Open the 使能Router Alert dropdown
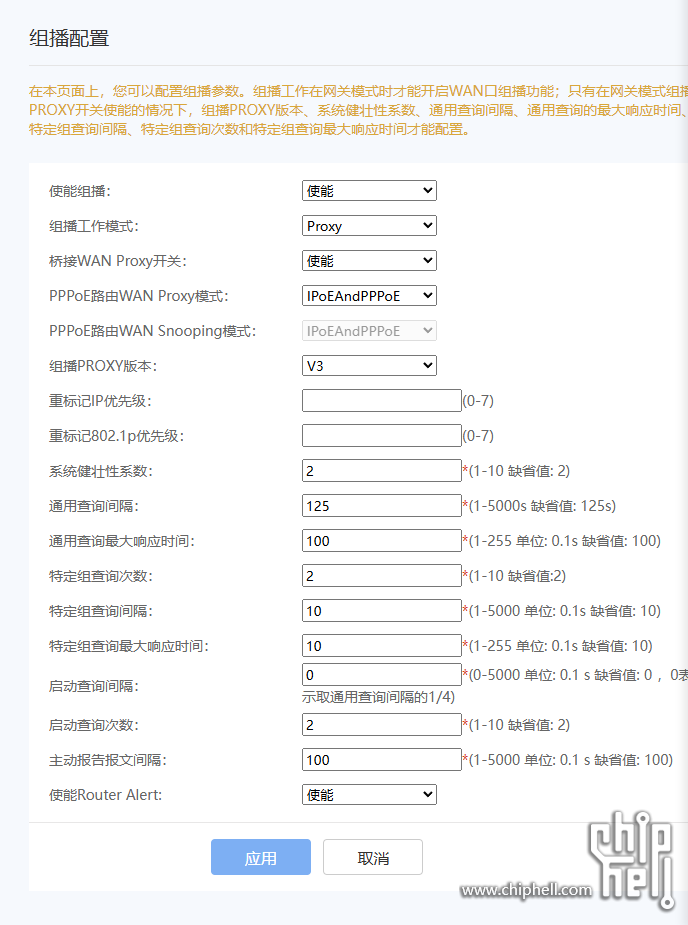The height and width of the screenshot is (925, 688). coord(369,795)
